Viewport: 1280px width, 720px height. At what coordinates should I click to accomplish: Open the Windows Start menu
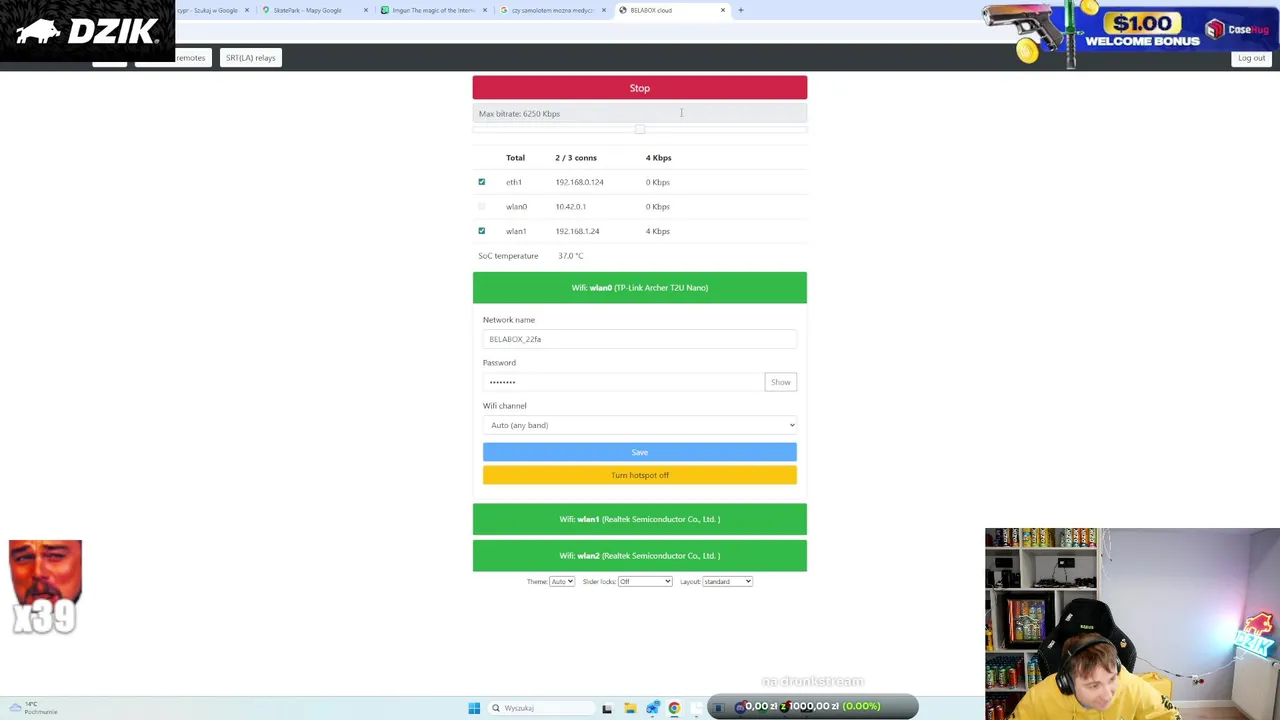tap(474, 708)
